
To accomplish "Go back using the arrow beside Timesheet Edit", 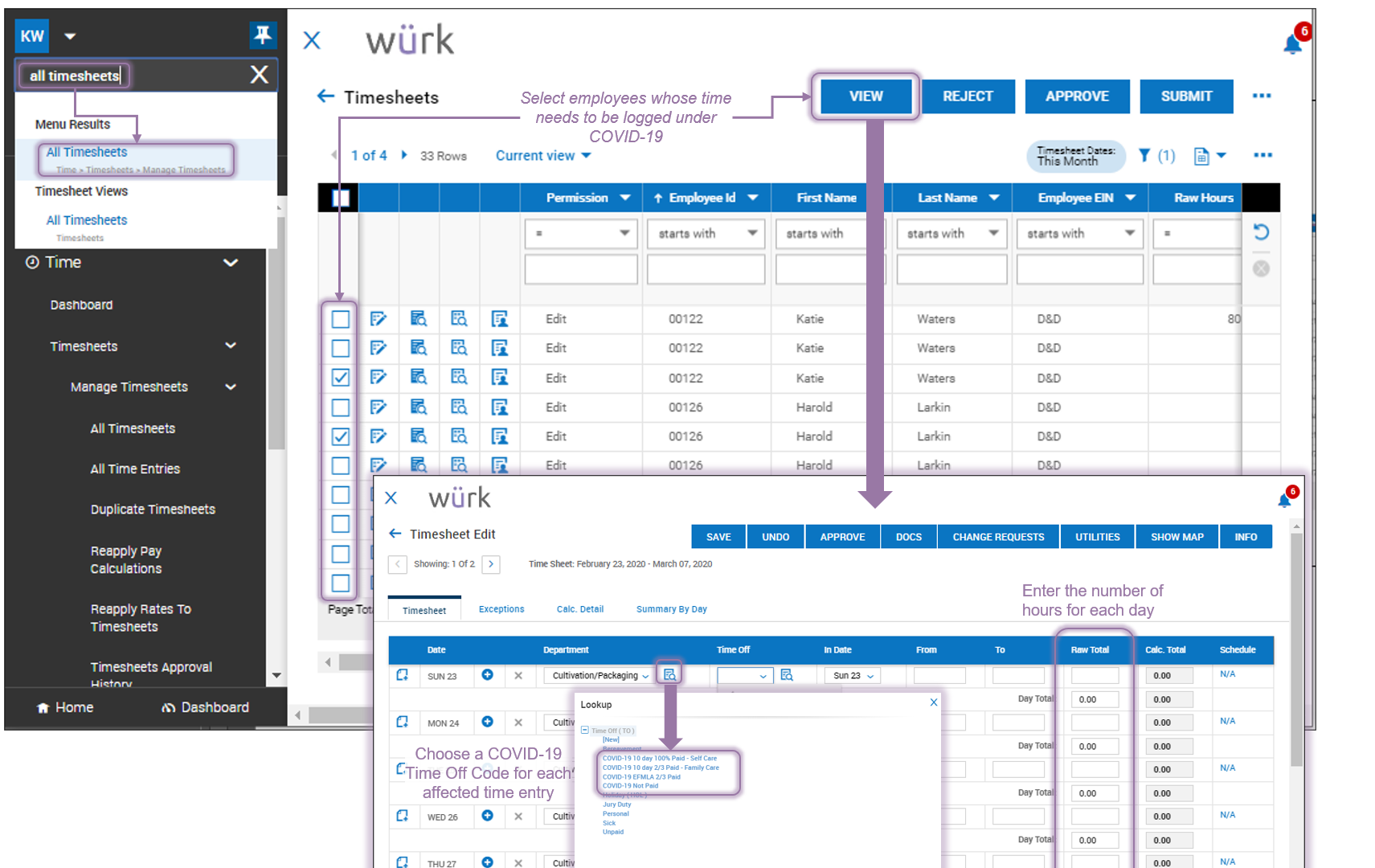I will (395, 534).
